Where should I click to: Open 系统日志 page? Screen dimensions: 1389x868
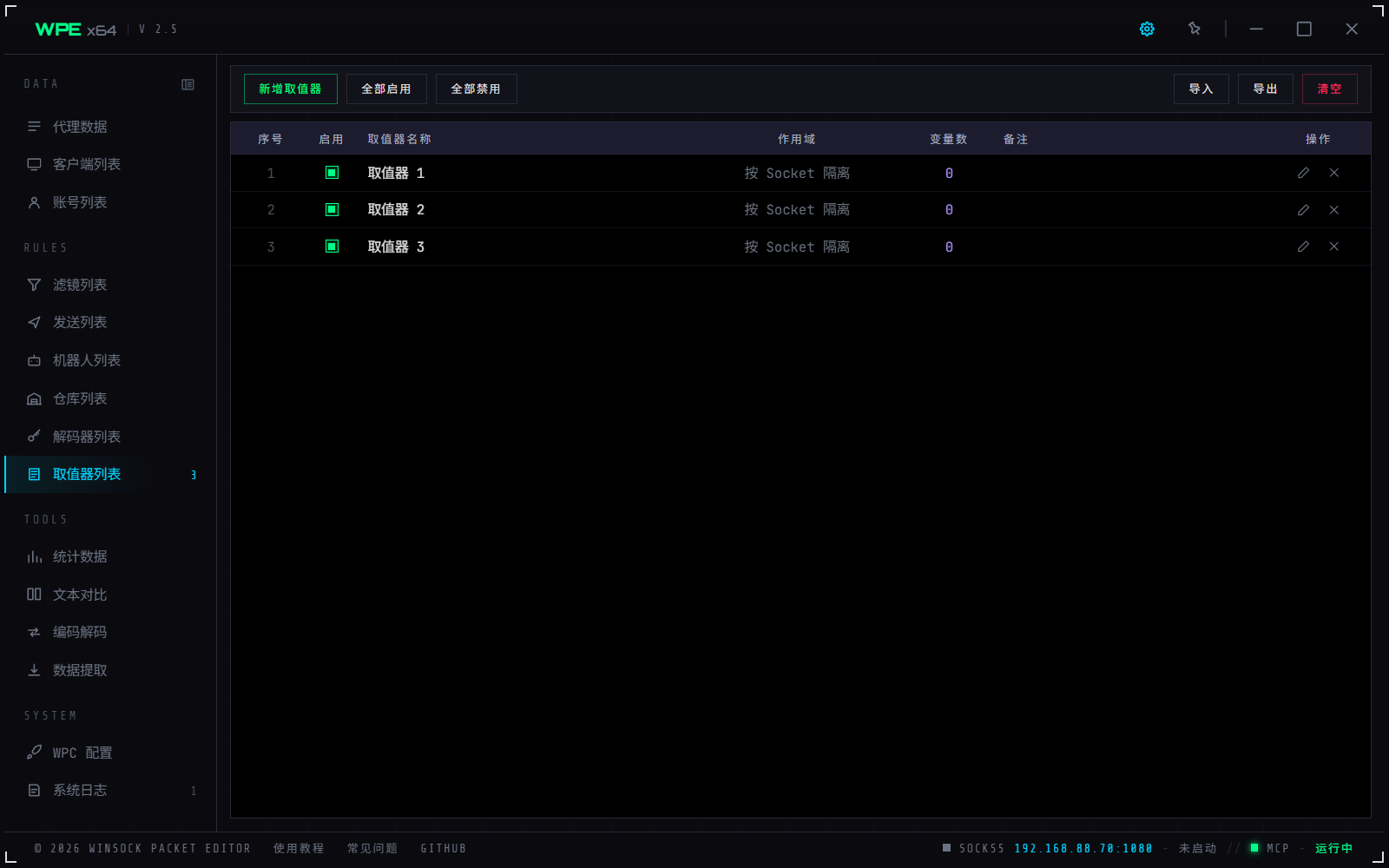(x=110, y=790)
